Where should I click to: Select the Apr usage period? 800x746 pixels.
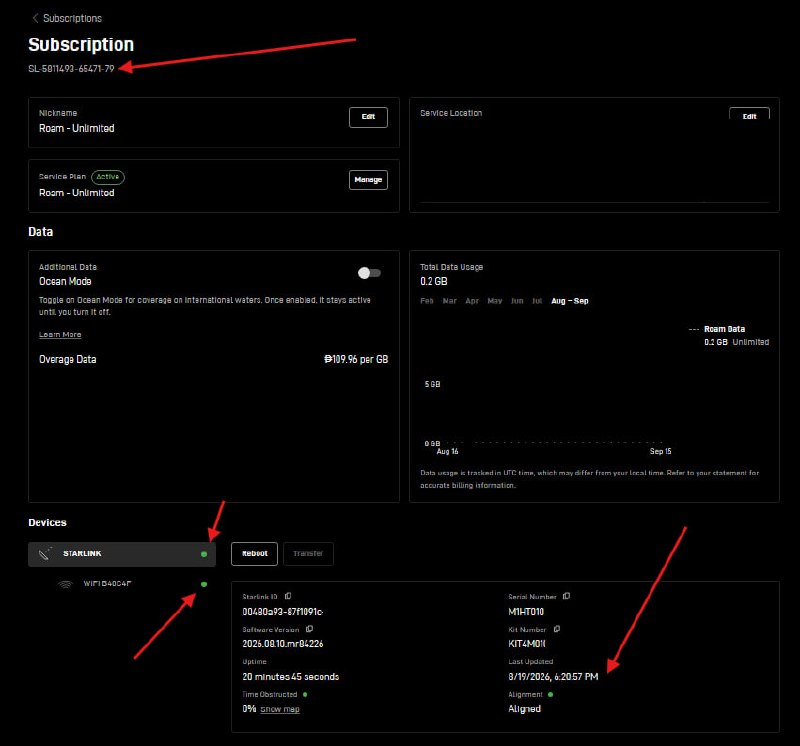[472, 301]
